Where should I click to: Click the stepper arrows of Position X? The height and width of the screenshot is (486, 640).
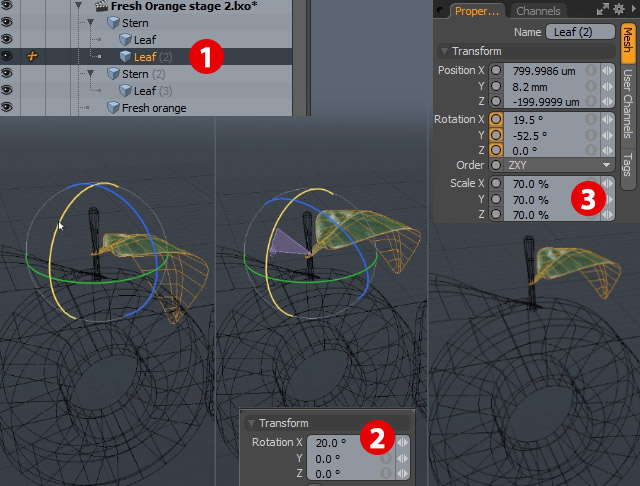coord(608,71)
